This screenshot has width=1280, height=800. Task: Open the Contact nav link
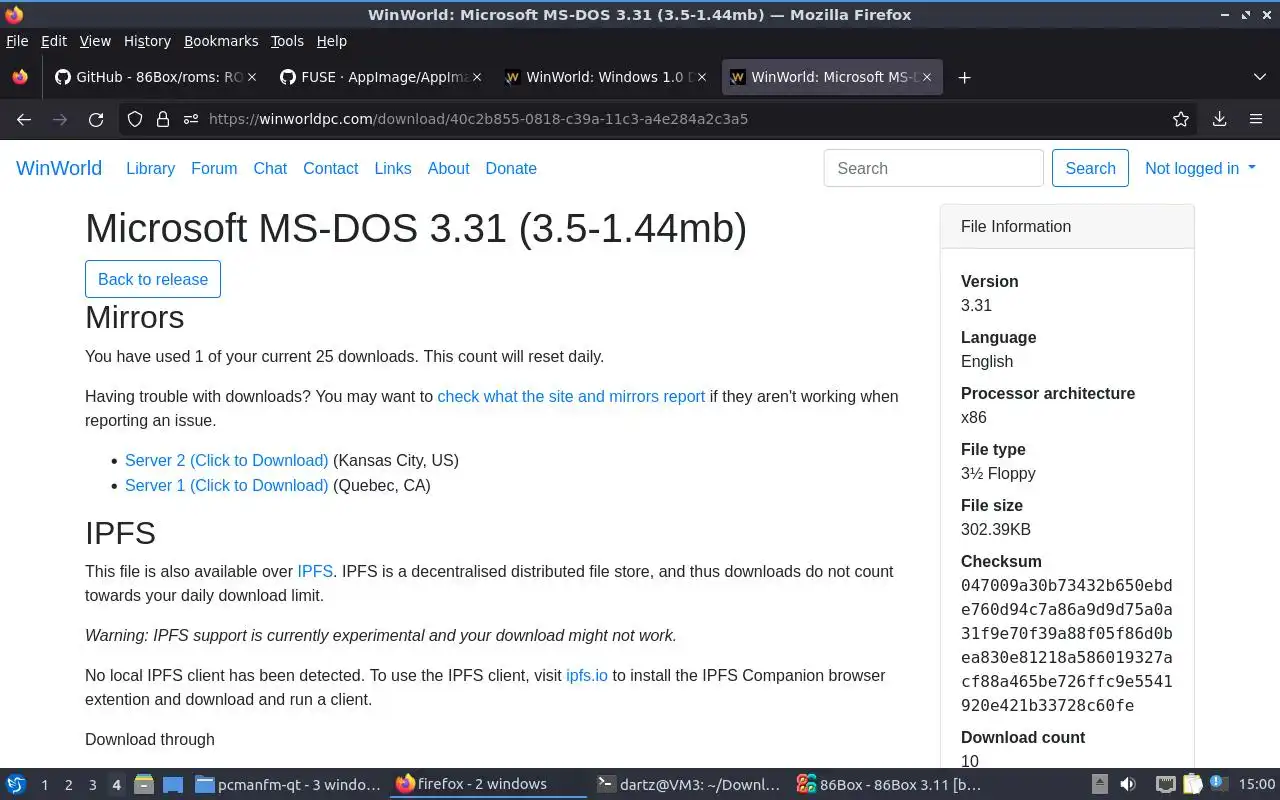pyautogui.click(x=331, y=168)
